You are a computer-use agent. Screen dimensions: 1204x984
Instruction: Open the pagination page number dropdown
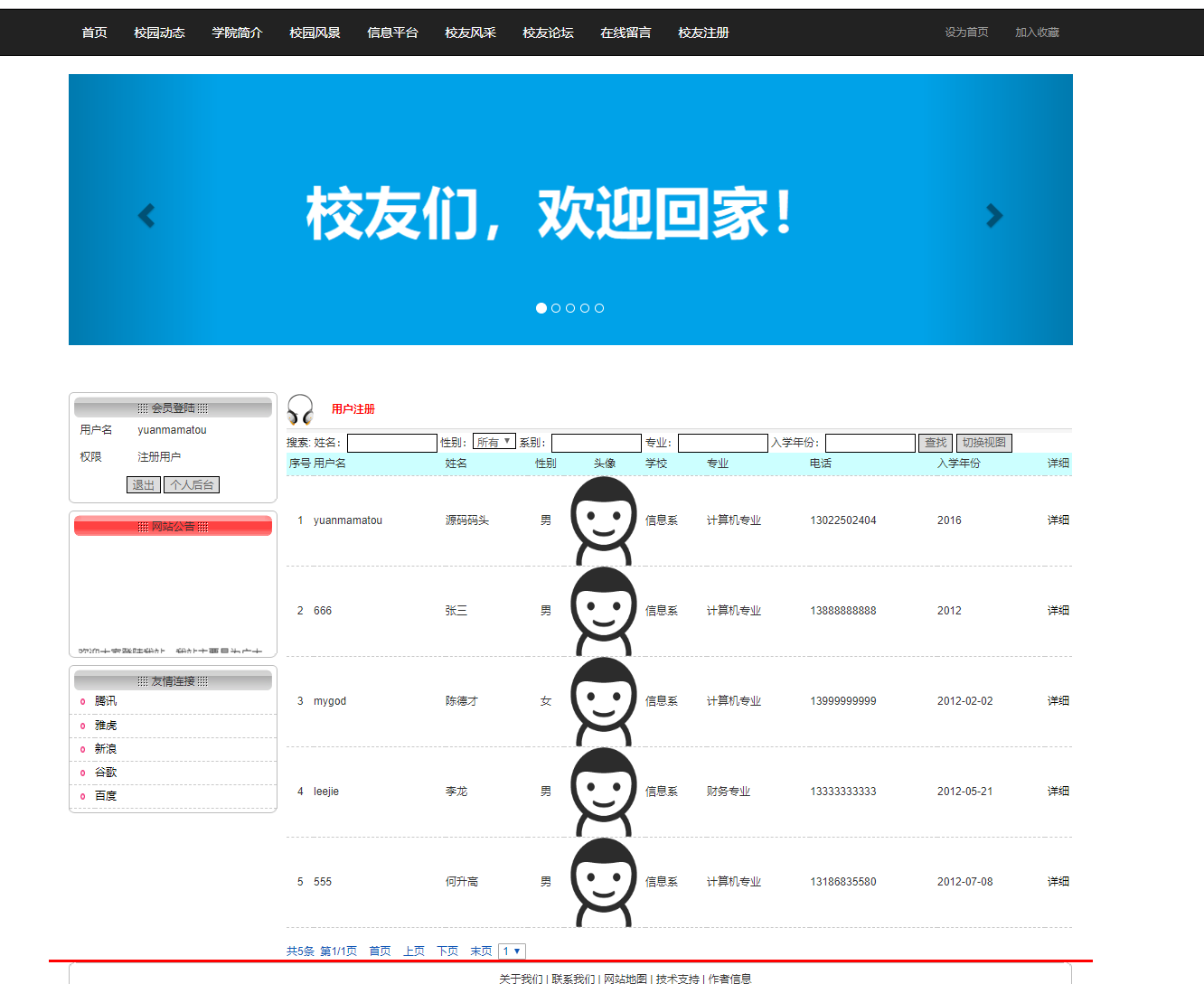(512, 951)
